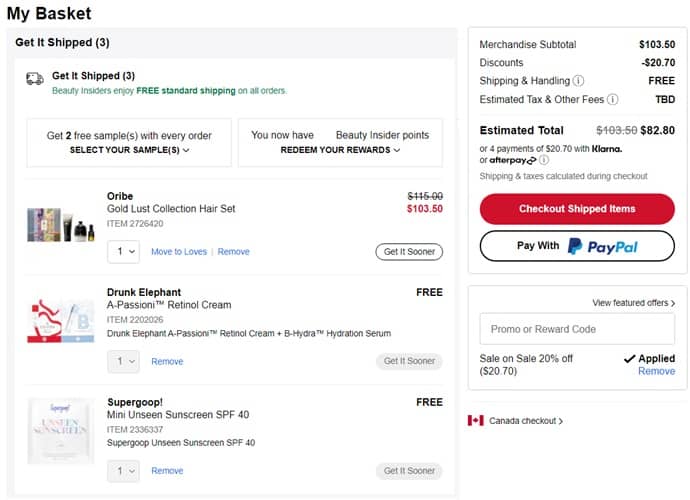Open Supergoop quantity dropdown
Image resolution: width=690 pixels, height=500 pixels.
[x=123, y=470]
